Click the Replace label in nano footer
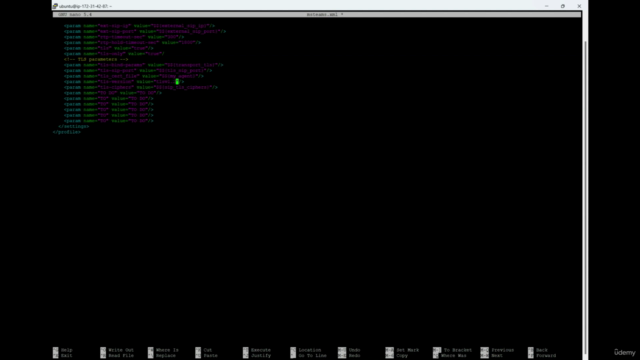This screenshot has width=640, height=360. pyautogui.click(x=166, y=356)
